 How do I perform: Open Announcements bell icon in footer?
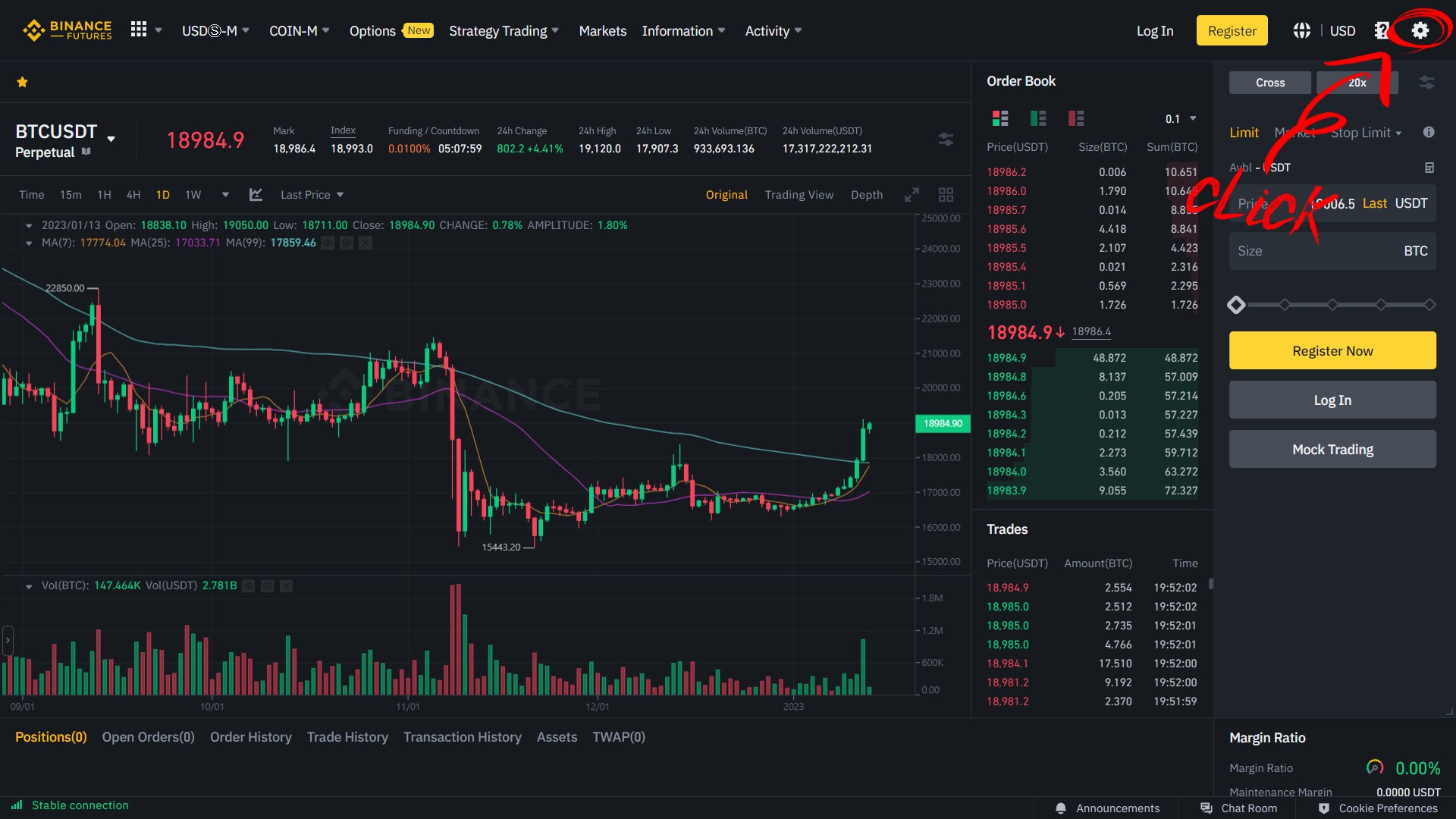coord(1061,808)
